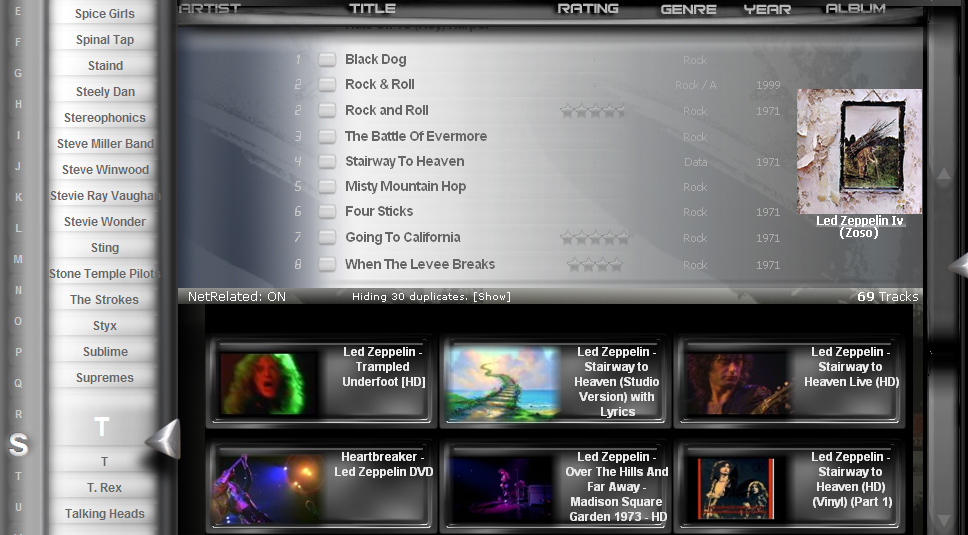Select Talking Heads in the artist list
This screenshot has height=535, width=968.
(105, 514)
